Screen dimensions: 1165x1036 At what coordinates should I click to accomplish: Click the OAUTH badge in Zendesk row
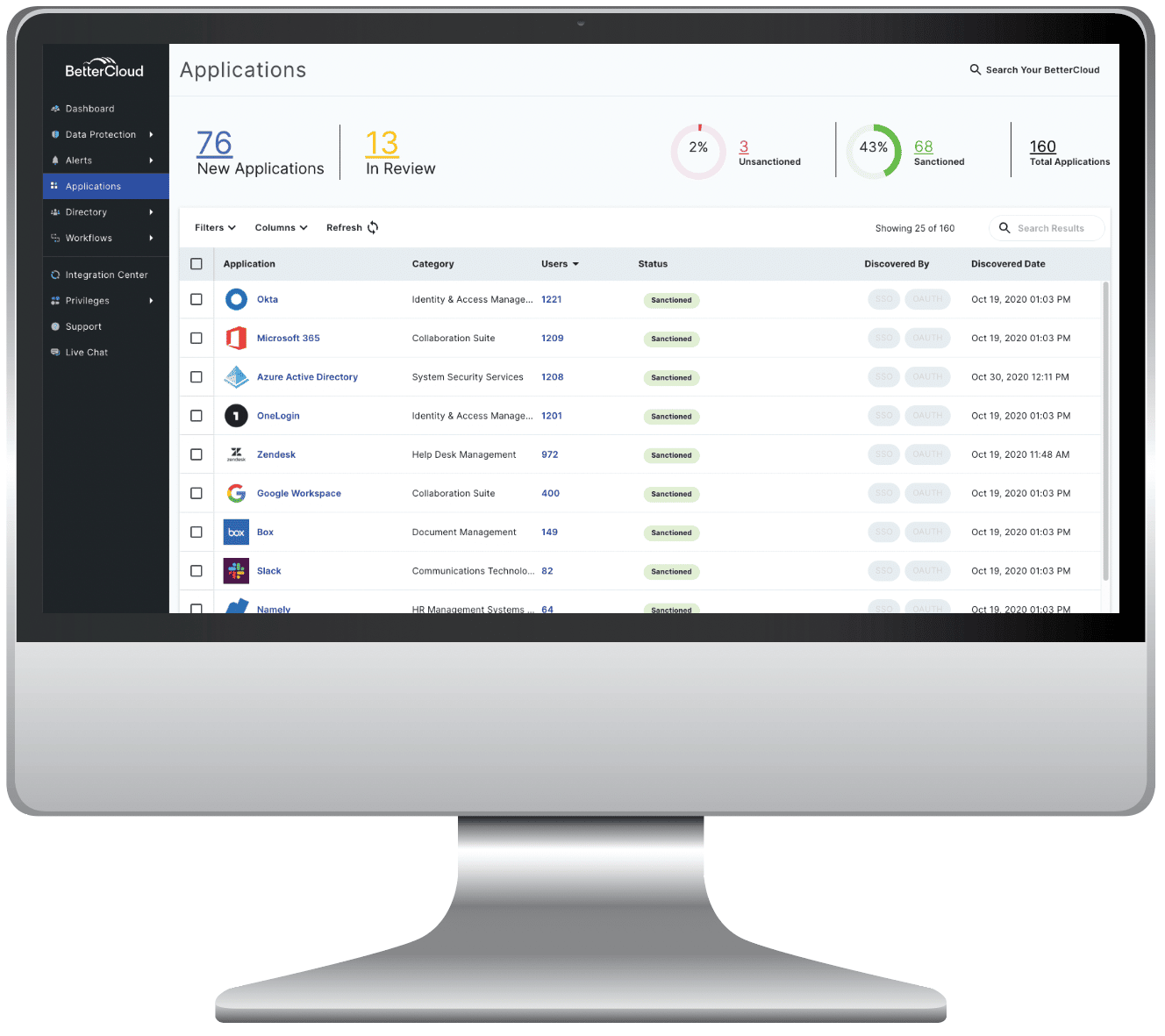coord(927,454)
